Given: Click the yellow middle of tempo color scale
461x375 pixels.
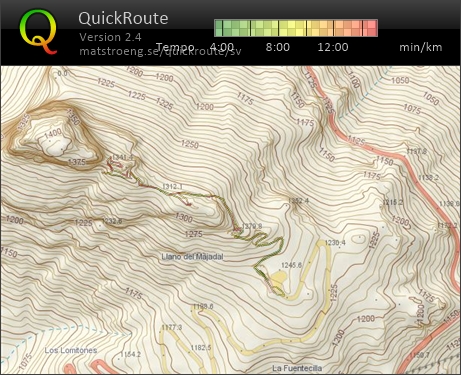Looking at the screenshot, I should point(293,28).
